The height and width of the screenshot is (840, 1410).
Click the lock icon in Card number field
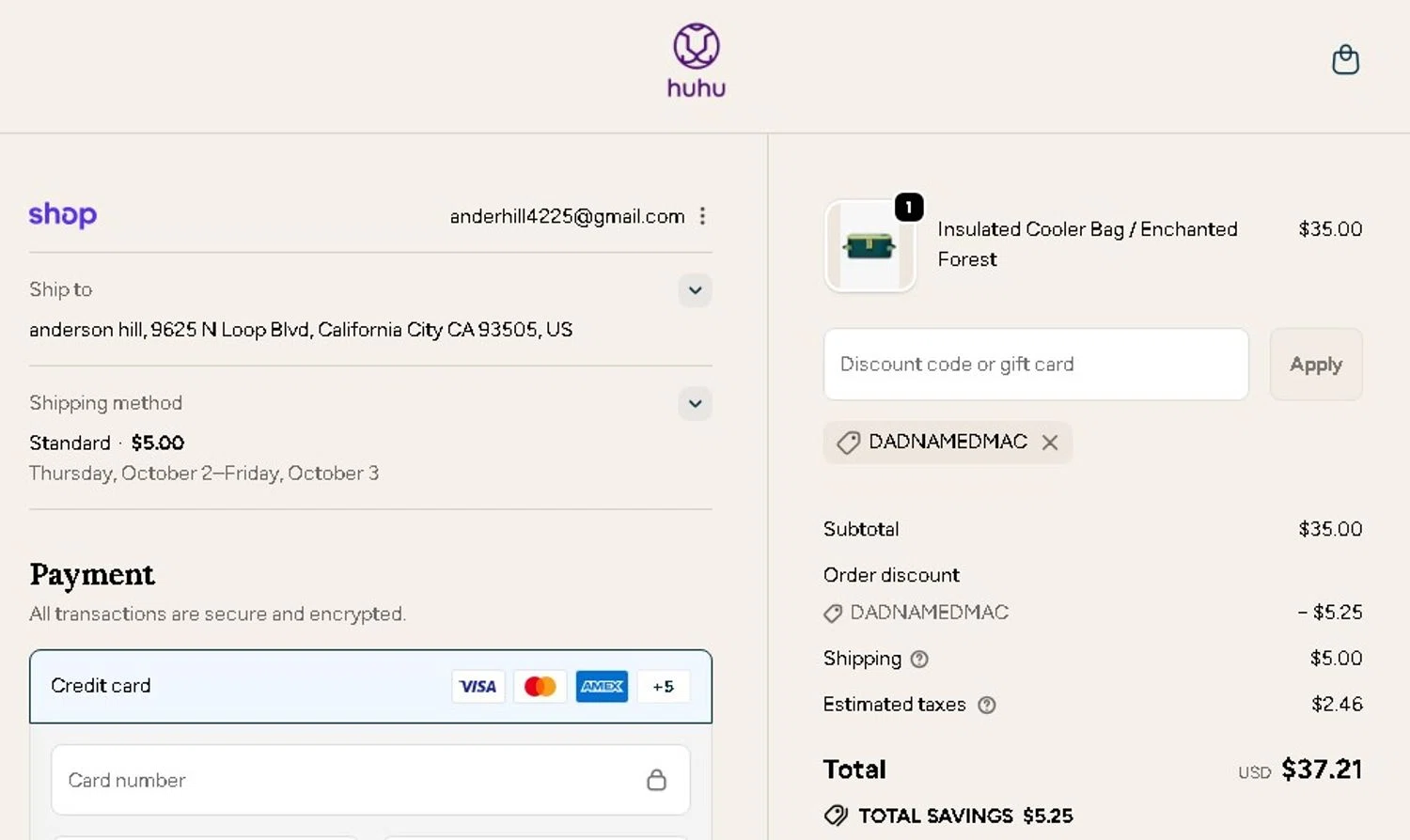pyautogui.click(x=656, y=780)
